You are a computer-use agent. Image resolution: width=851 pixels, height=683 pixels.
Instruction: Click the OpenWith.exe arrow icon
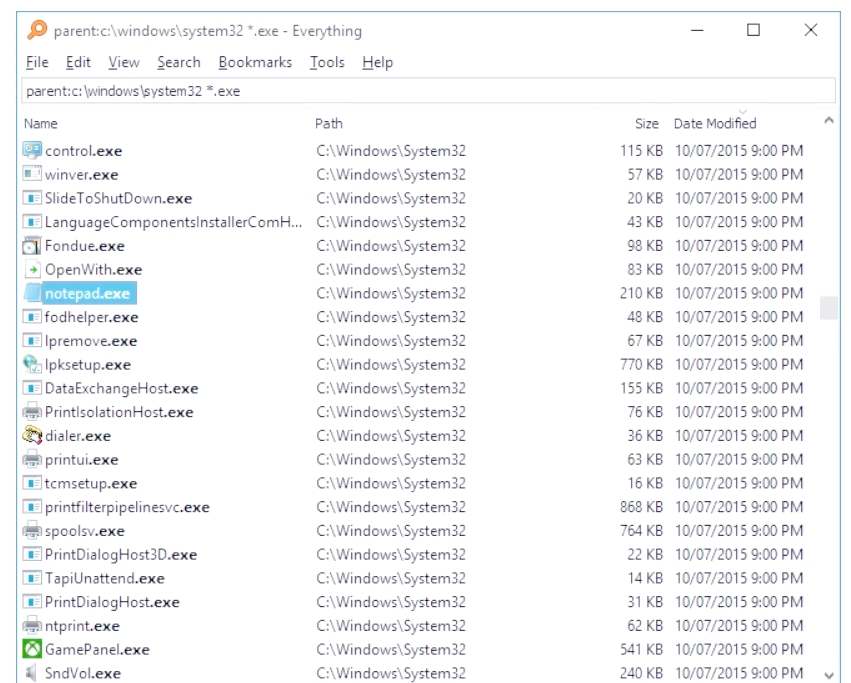32,269
